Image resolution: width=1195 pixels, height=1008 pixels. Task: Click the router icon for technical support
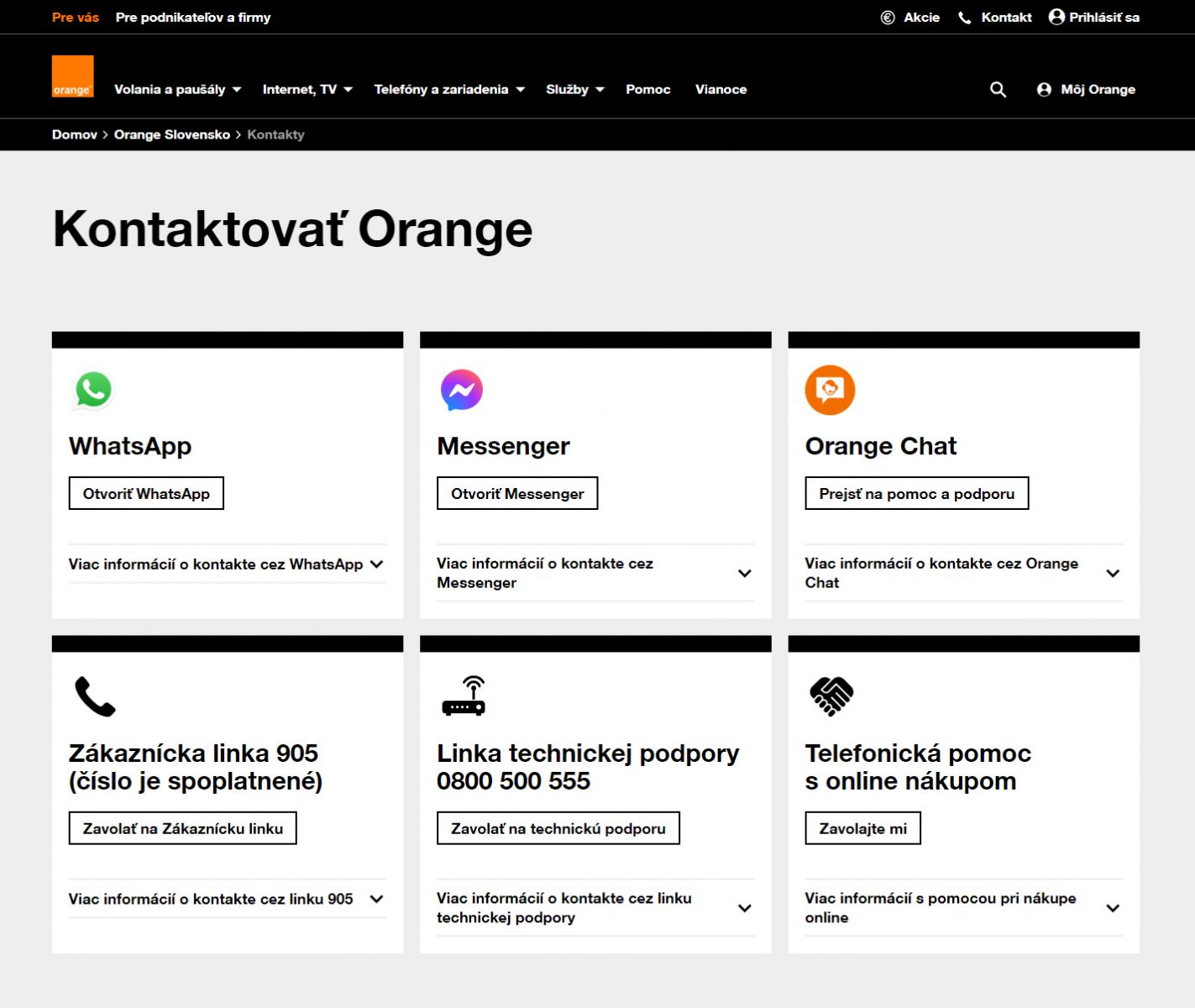[464, 696]
